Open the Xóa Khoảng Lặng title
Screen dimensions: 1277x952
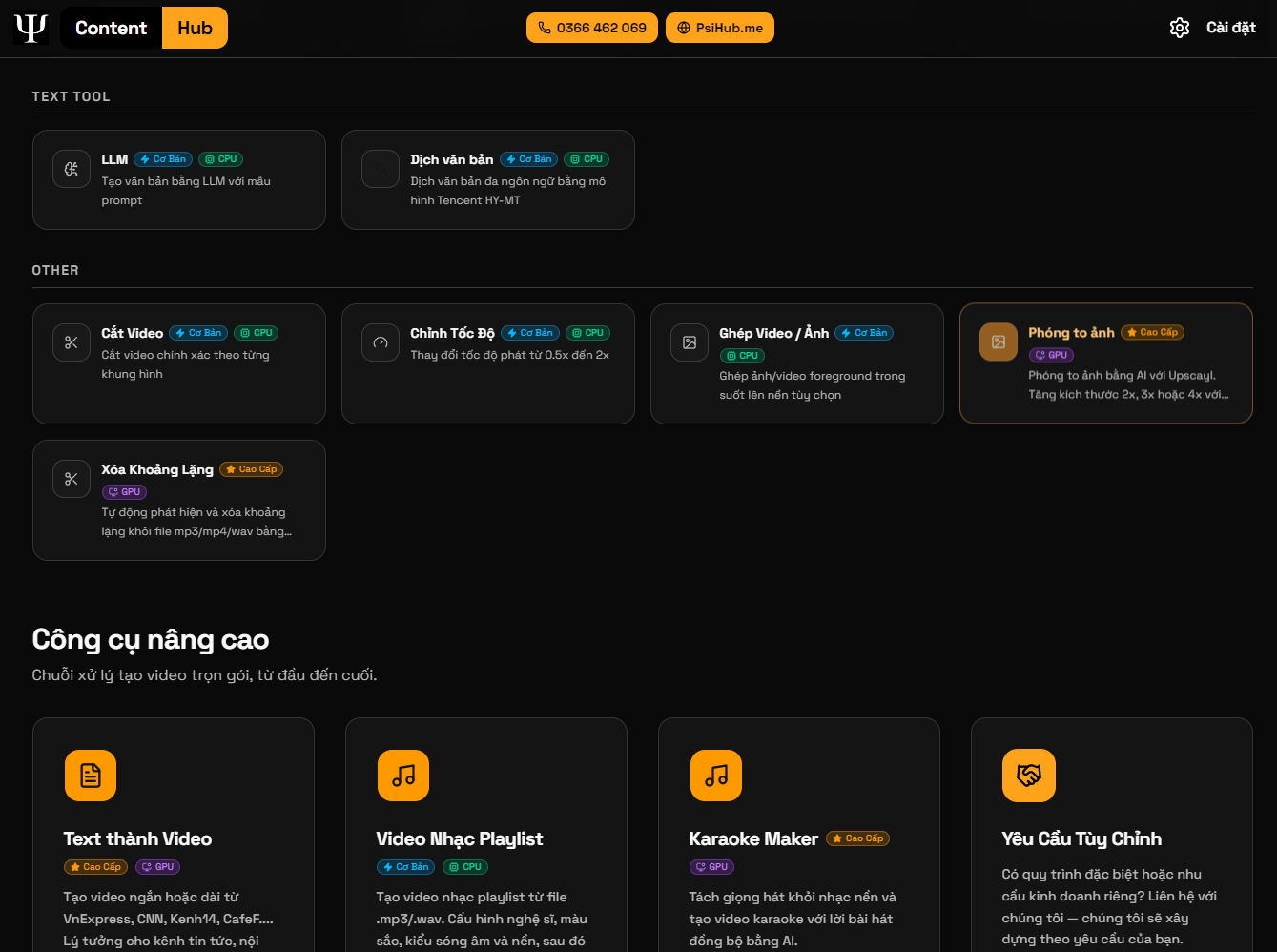[157, 469]
